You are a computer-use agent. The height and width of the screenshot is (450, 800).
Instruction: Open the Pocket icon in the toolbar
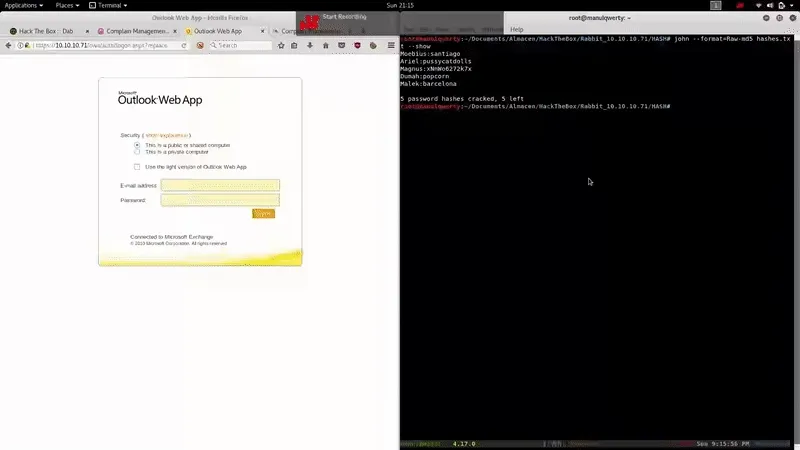click(x=342, y=45)
